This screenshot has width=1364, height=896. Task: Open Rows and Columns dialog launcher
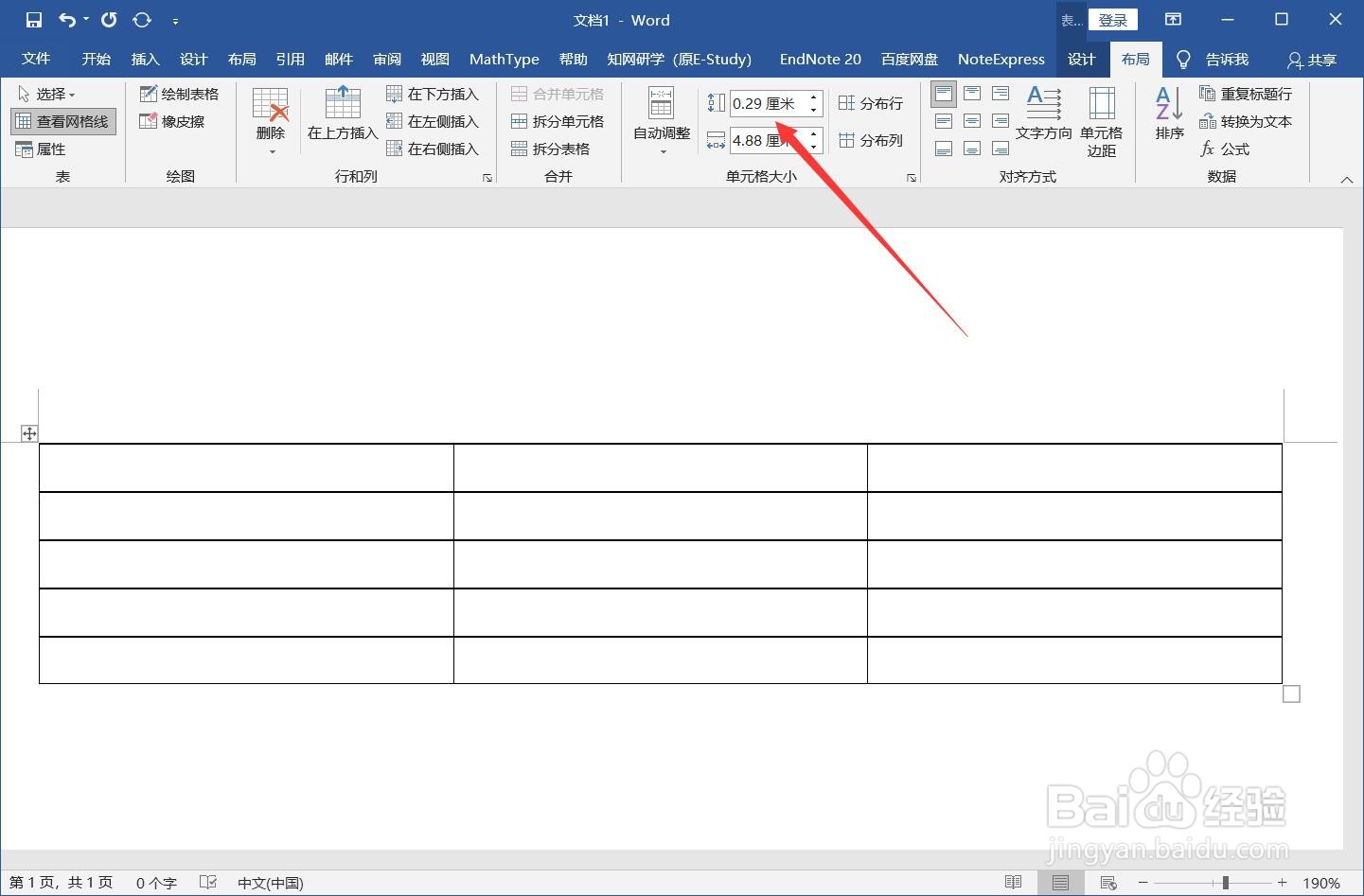pyautogui.click(x=487, y=177)
